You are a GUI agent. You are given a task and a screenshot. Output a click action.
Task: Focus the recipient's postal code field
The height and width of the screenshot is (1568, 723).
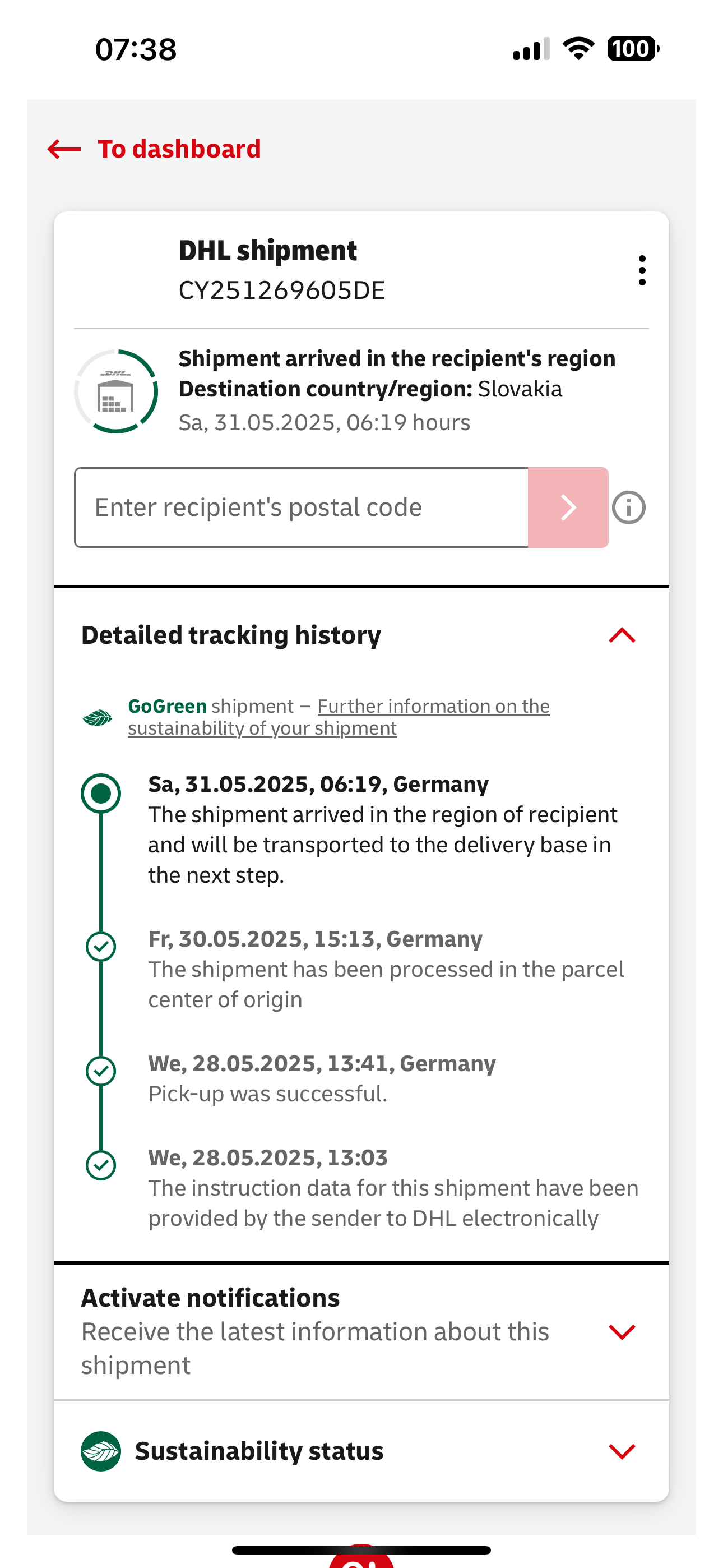302,508
